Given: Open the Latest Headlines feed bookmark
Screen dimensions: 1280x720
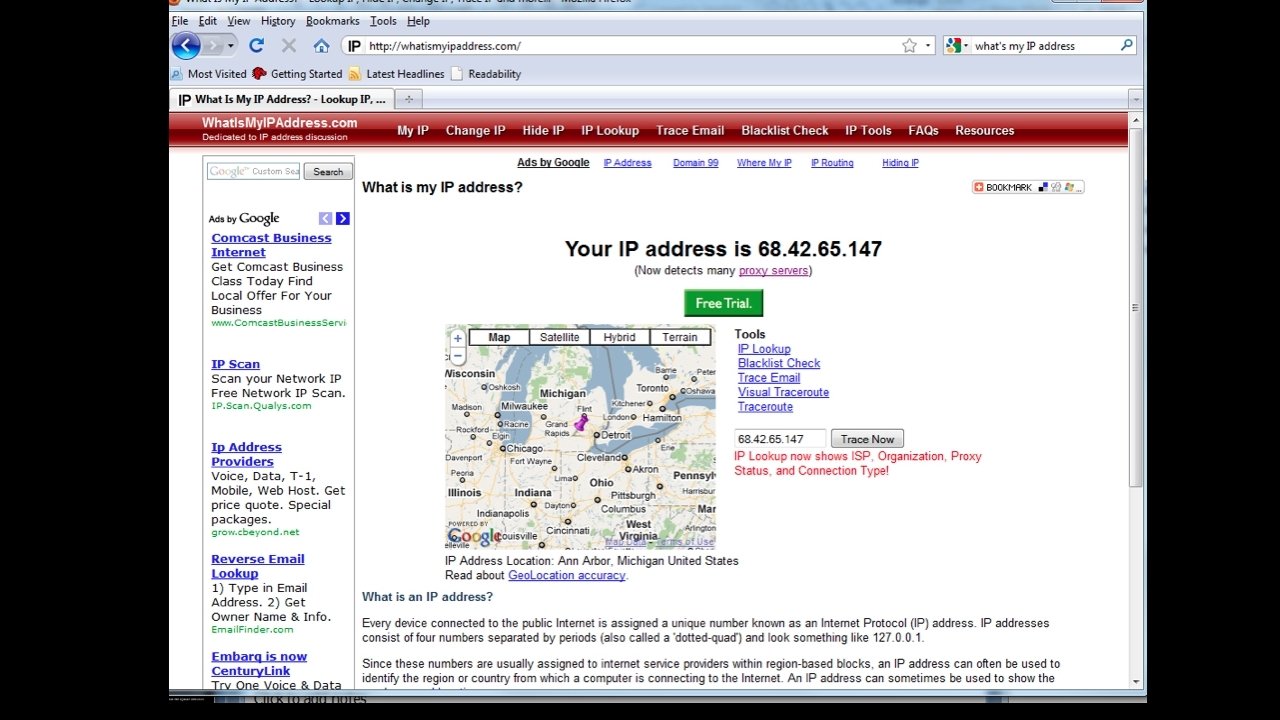Looking at the screenshot, I should tap(396, 74).
